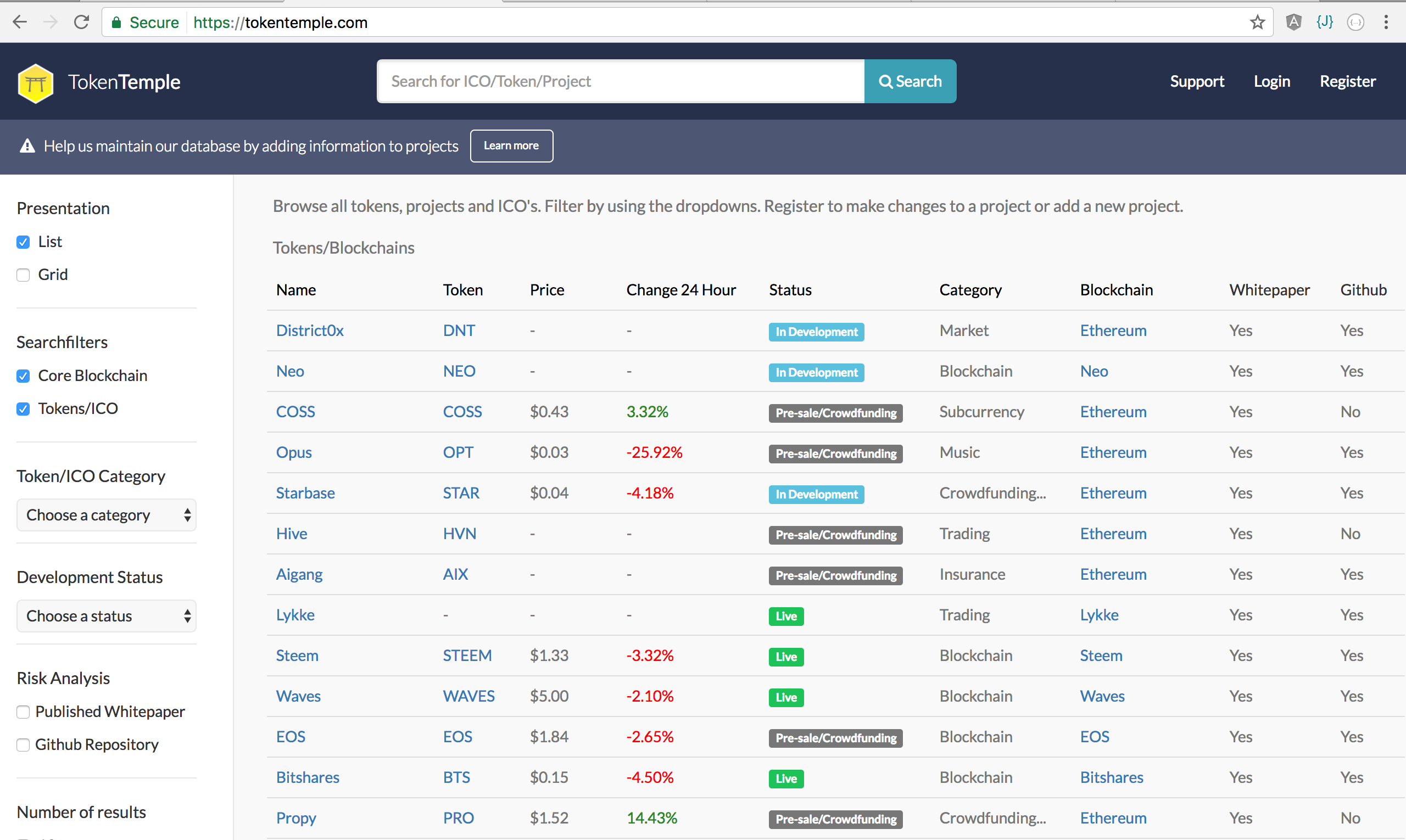
Task: Click the DNT token link
Action: [459, 331]
